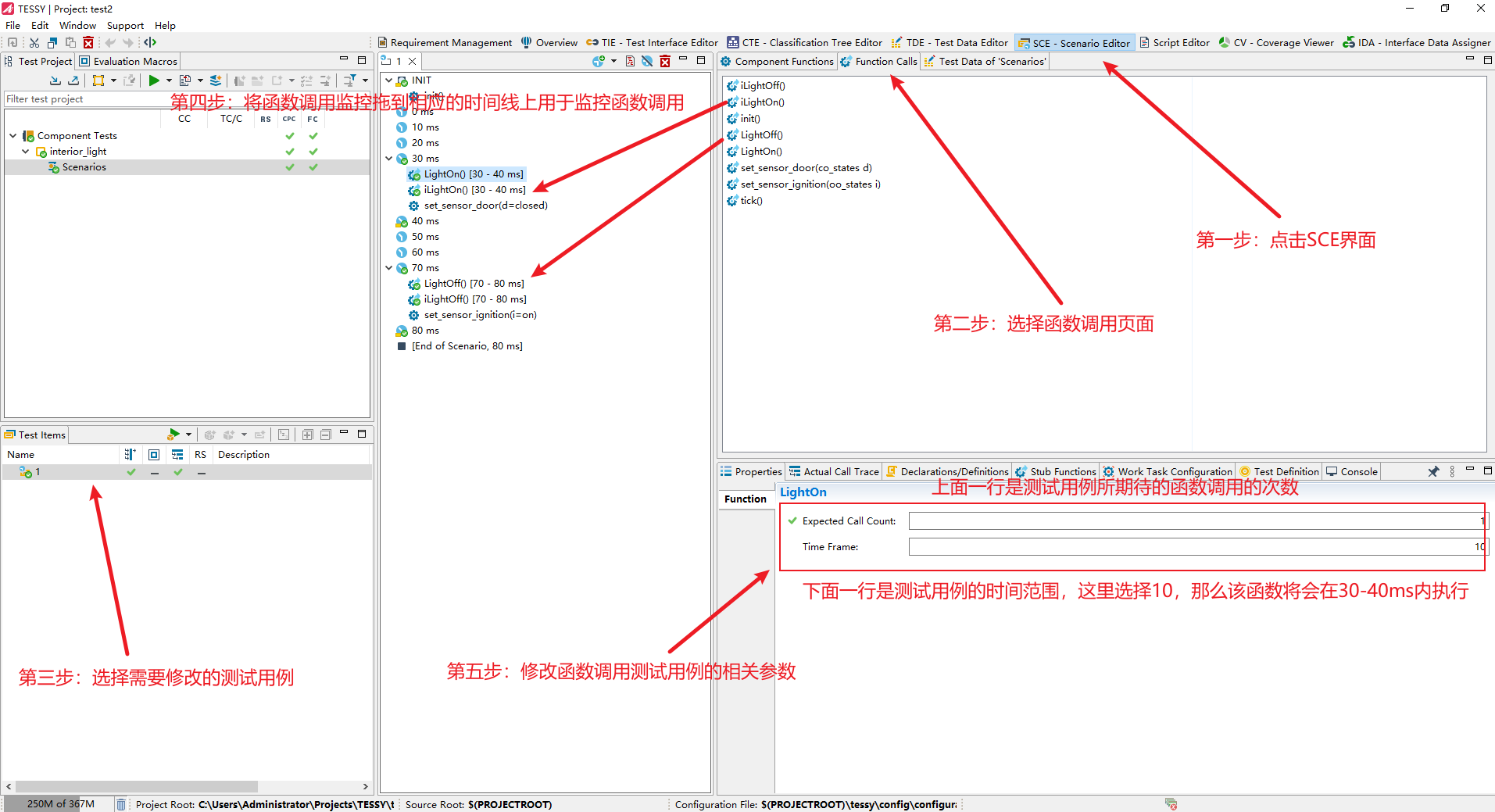
Task: Click the red delete icon in scenario toolbar
Action: [665, 61]
